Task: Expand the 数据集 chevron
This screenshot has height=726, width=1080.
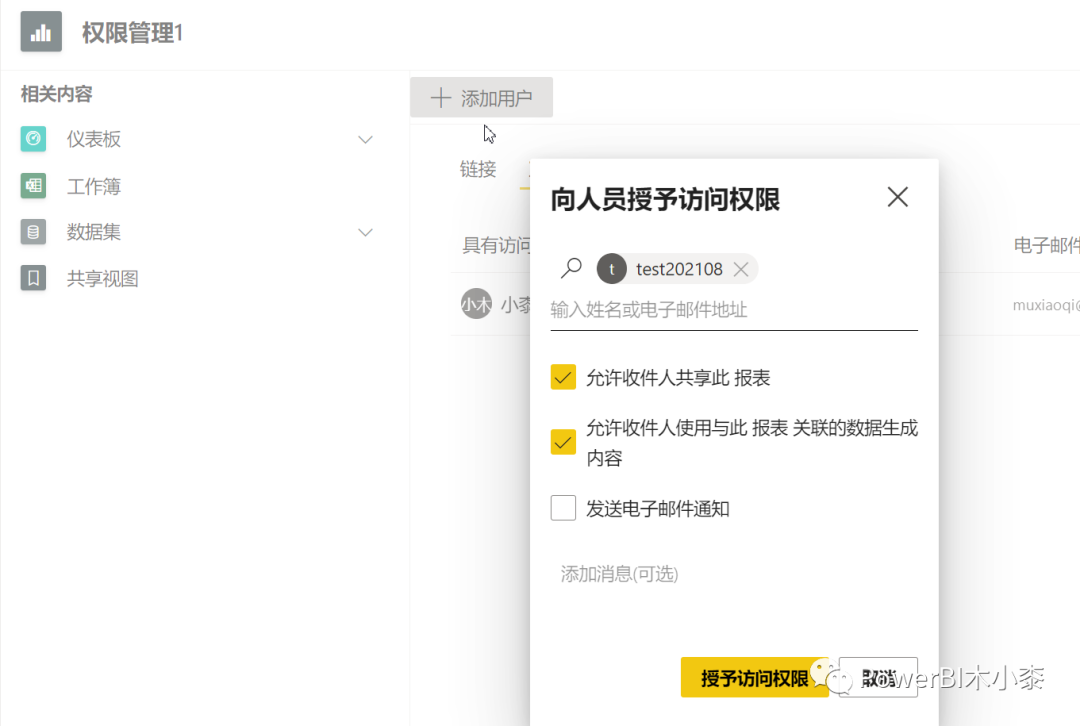Action: point(365,232)
